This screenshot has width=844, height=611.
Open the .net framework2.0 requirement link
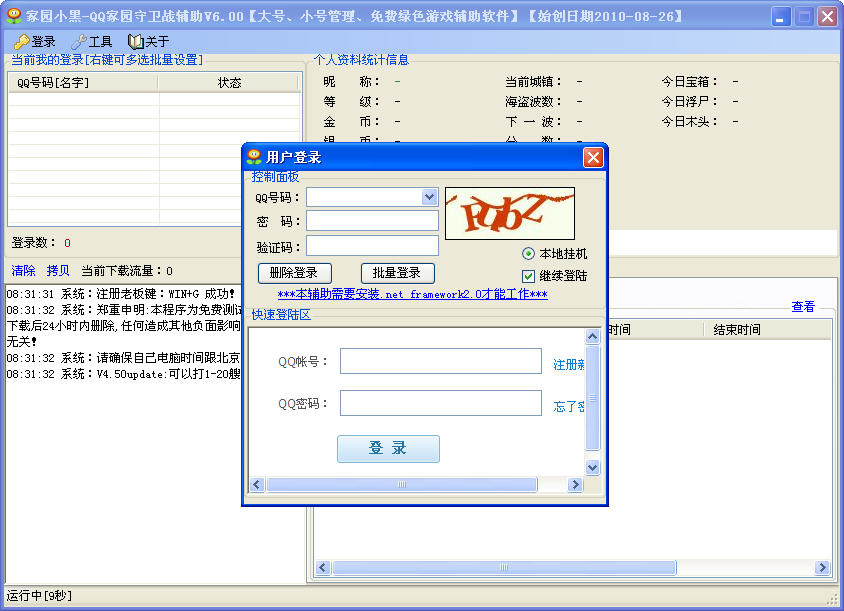412,294
